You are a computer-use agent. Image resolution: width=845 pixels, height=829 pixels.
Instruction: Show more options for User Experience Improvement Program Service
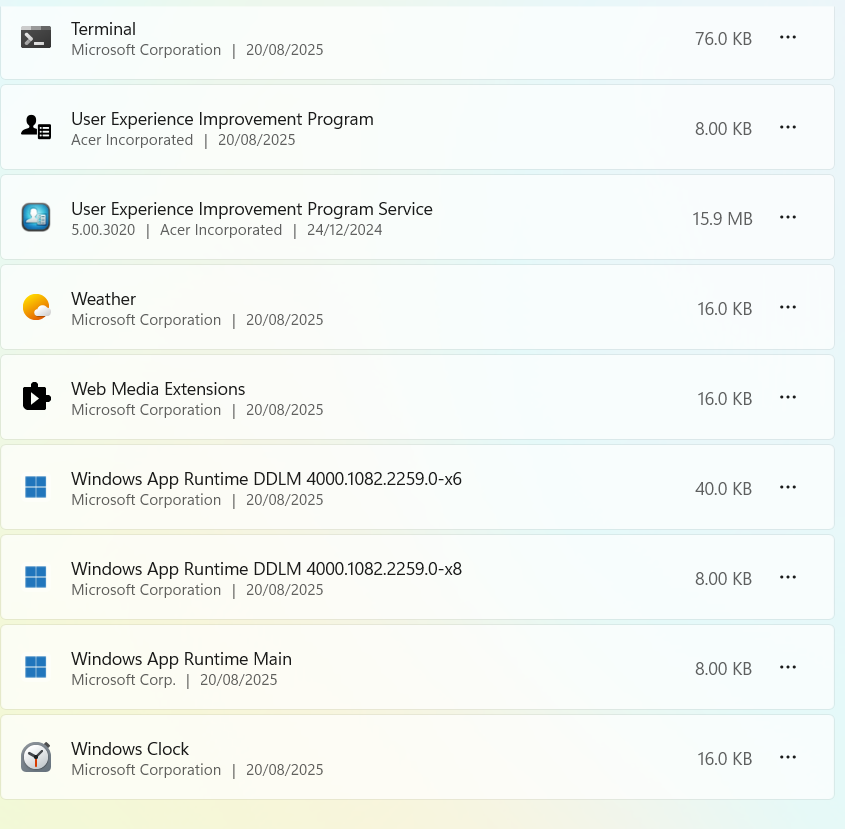pyautogui.click(x=788, y=217)
